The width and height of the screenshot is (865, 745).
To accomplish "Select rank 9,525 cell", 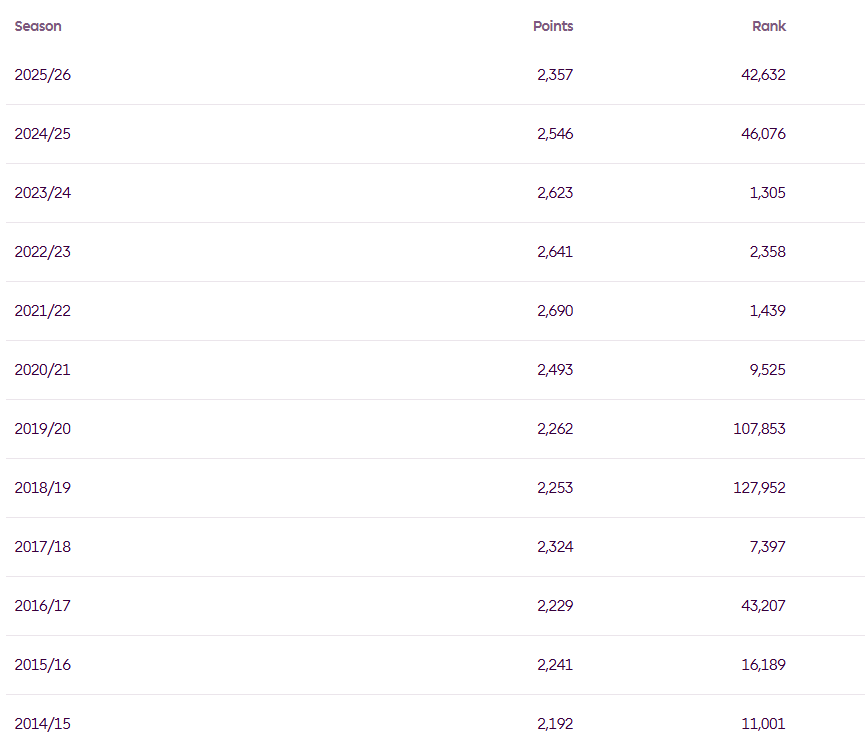I will click(767, 370).
